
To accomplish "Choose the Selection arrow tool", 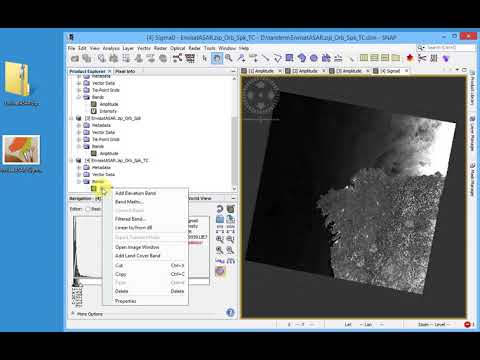I will [x=205, y=58].
